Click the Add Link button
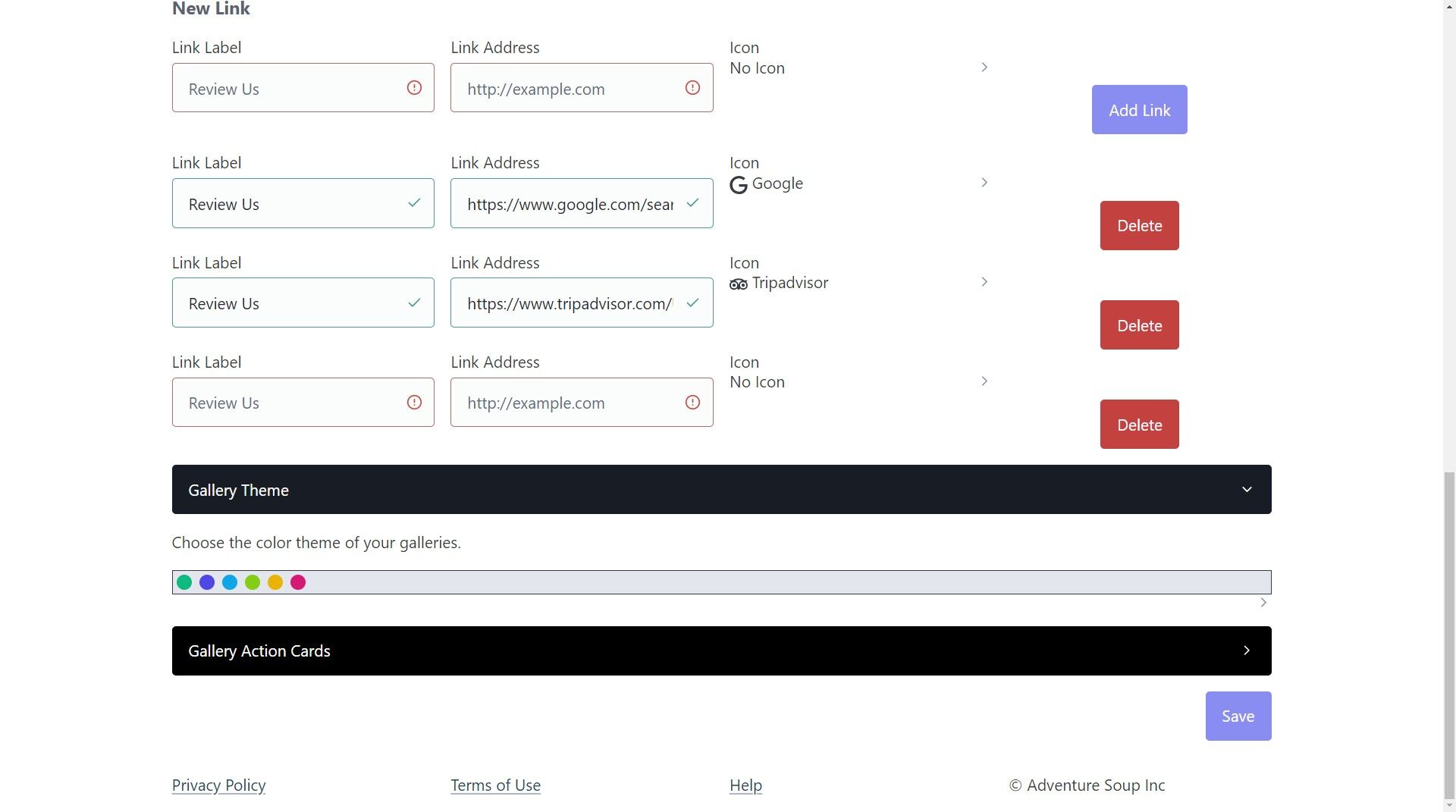The width and height of the screenshot is (1456, 812). coord(1139,110)
